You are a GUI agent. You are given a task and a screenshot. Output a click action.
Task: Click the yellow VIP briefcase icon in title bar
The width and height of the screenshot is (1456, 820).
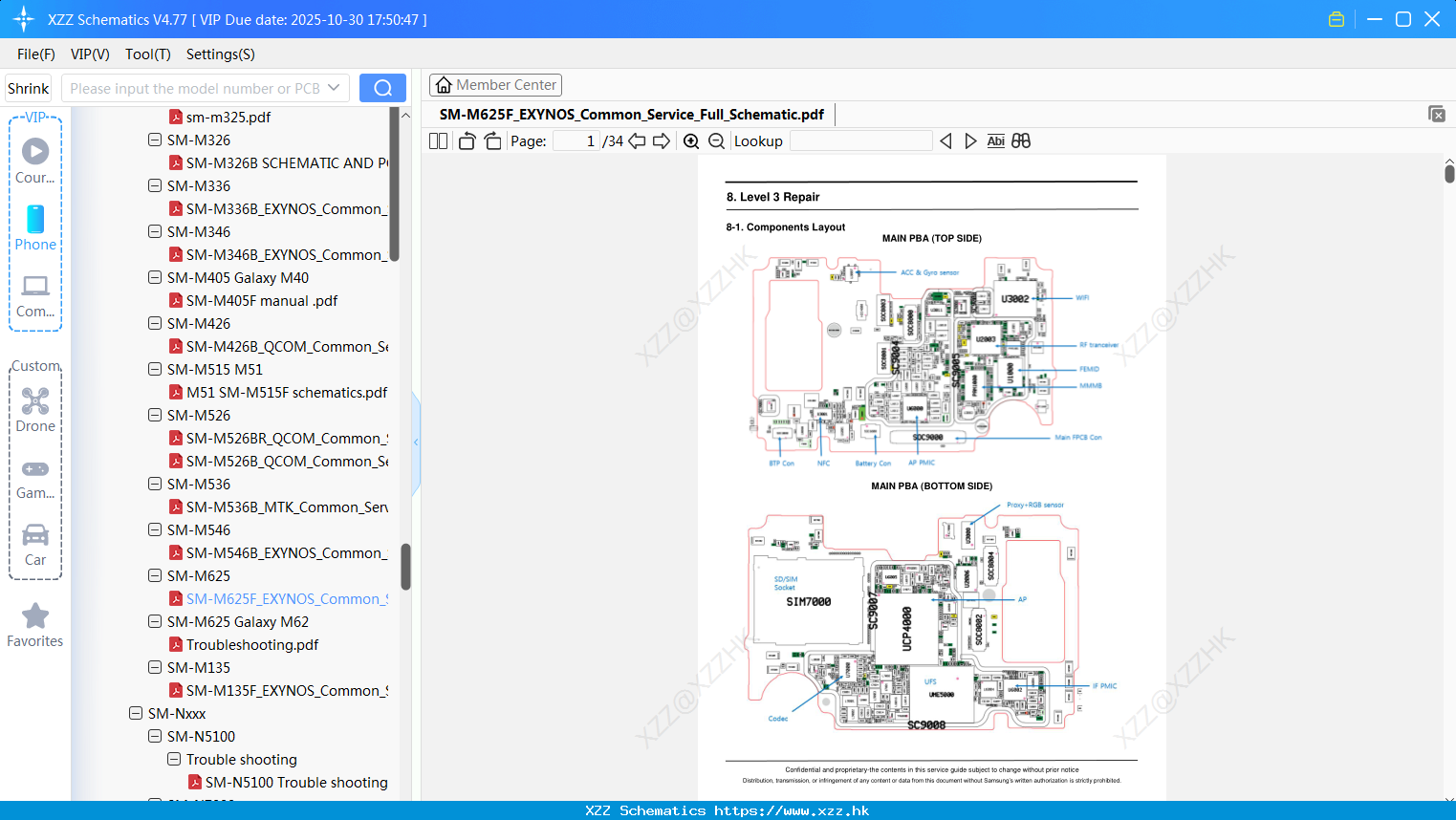[1336, 19]
